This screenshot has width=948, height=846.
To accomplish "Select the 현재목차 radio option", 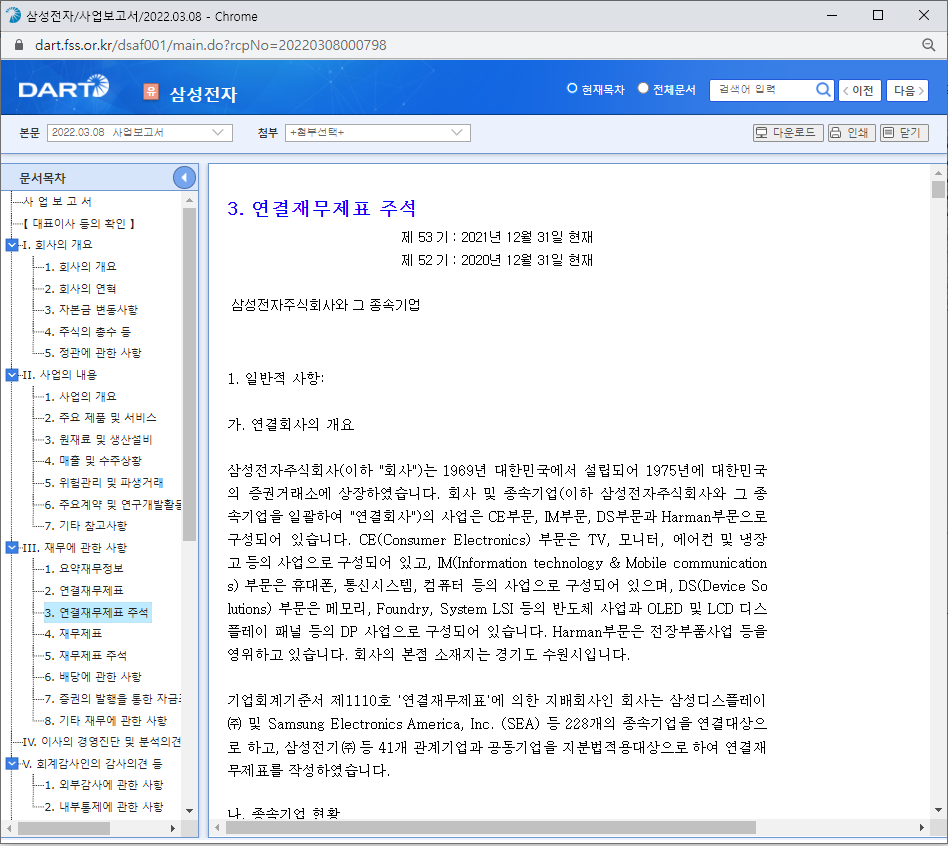I will [572, 88].
